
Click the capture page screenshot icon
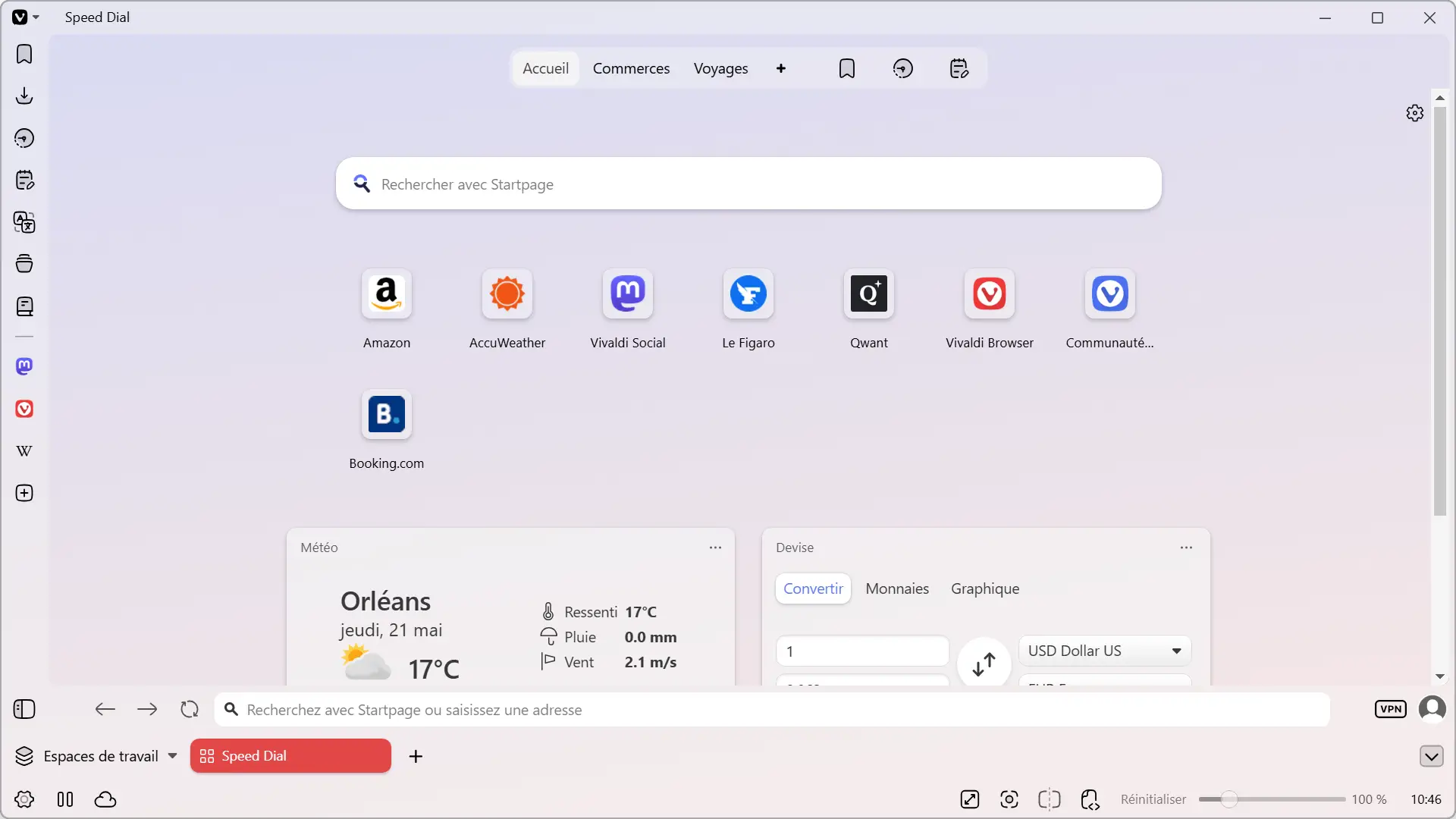point(1009,799)
